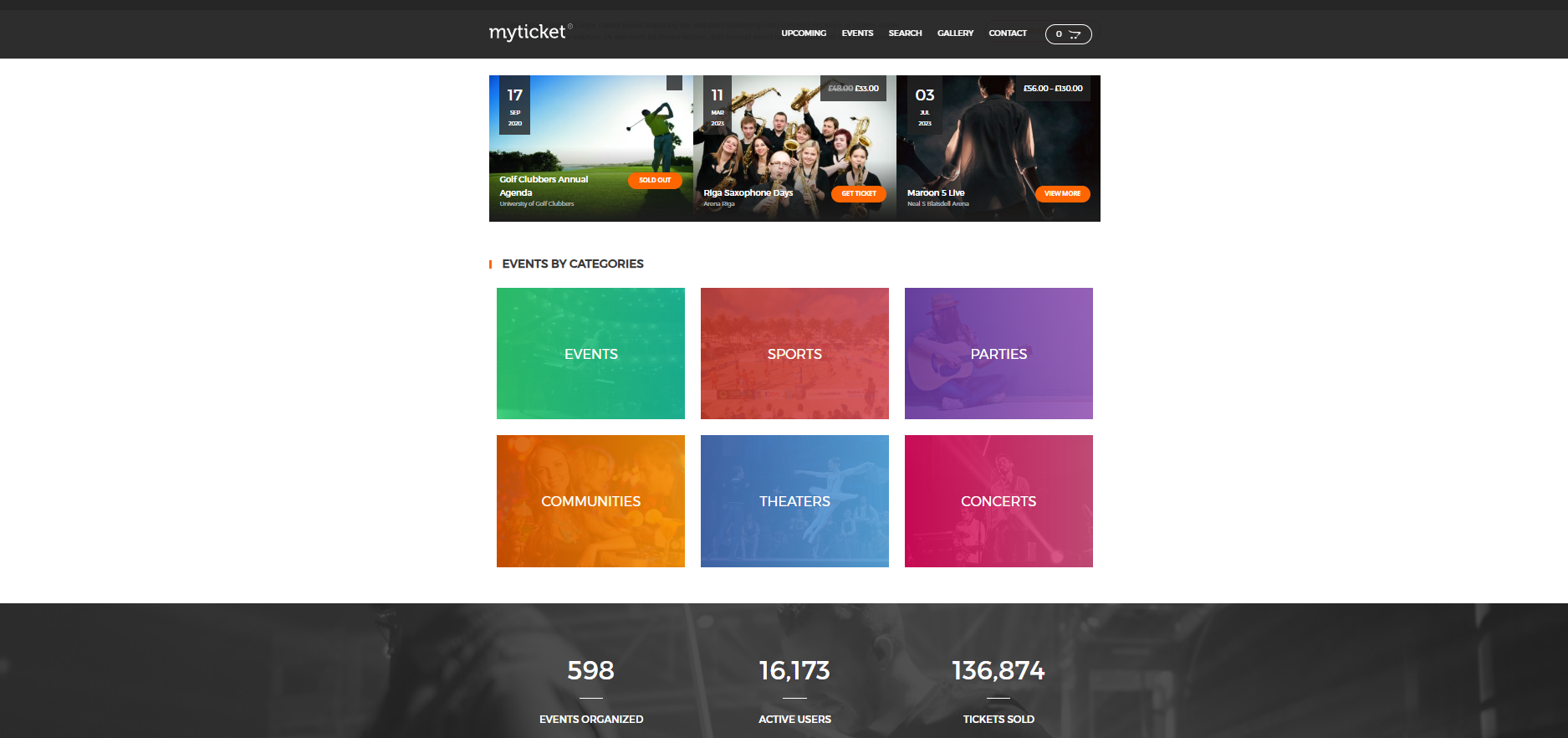This screenshot has height=738, width=1568.
Task: Click the 16,173 active users counter
Action: coord(794,670)
